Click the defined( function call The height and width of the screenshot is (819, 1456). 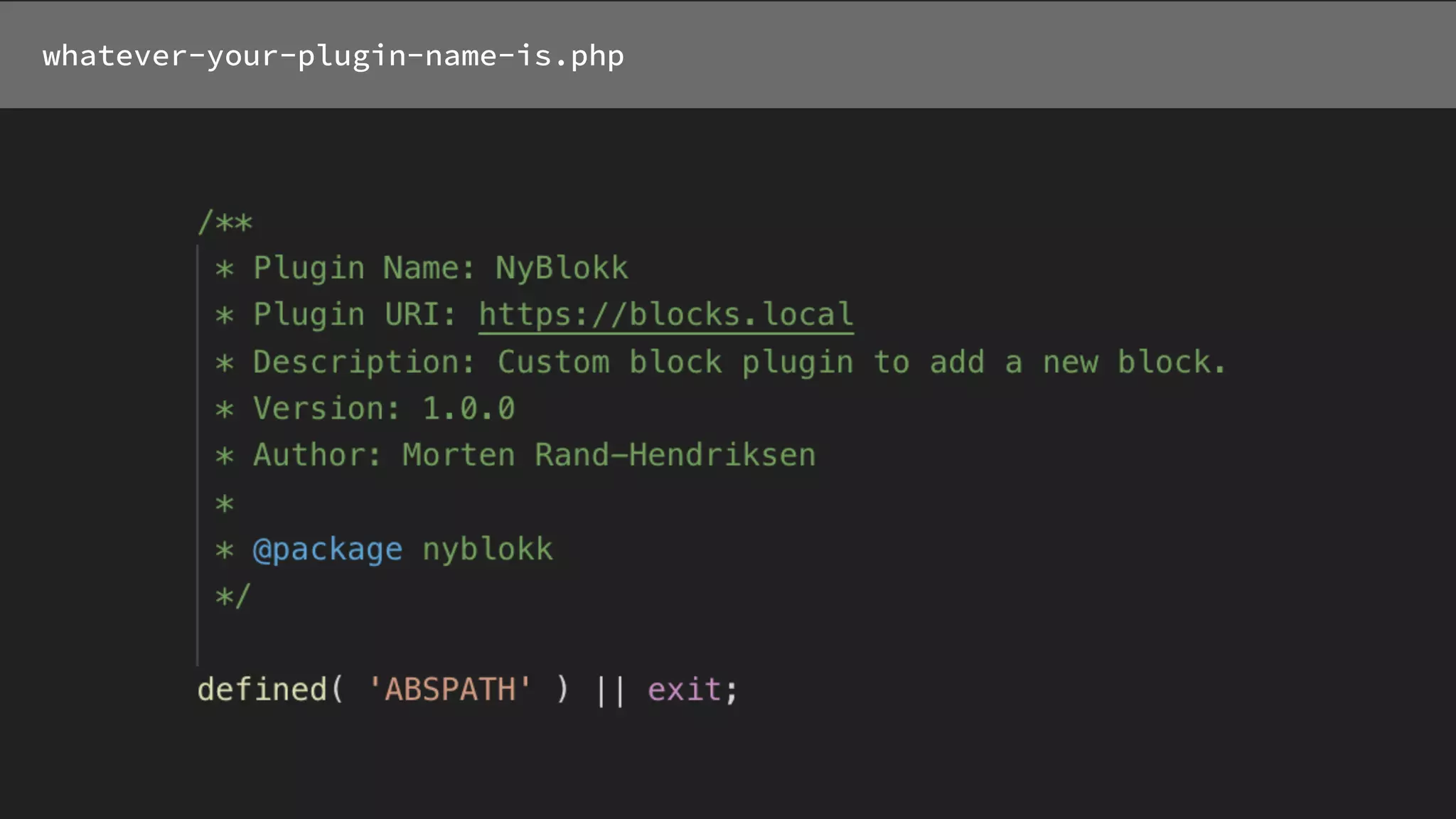pyautogui.click(x=271, y=690)
